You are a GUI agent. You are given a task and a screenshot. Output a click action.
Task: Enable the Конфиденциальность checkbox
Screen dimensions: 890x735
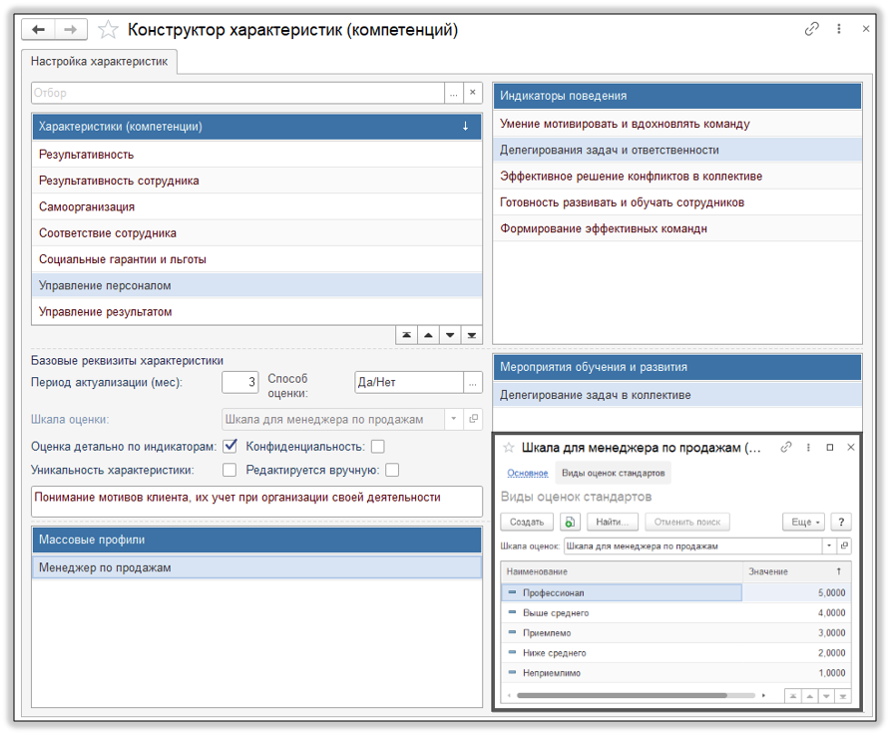pyautogui.click(x=376, y=448)
